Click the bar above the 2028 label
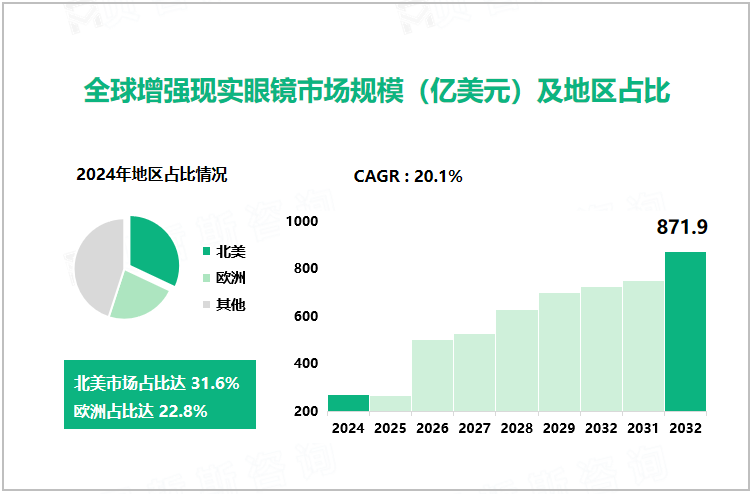Screen dimensions: 753x494 click(x=517, y=361)
